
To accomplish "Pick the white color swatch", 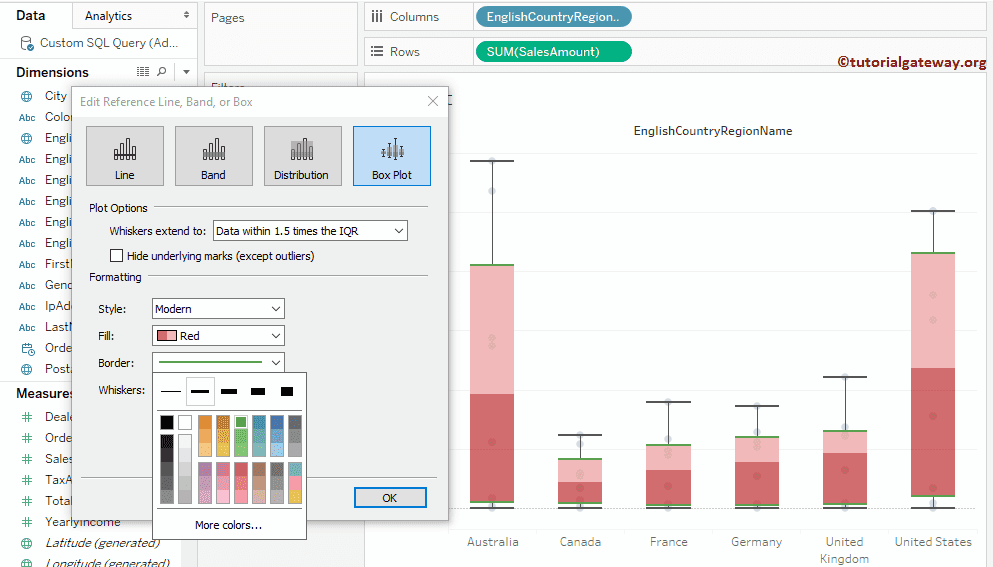I will [x=185, y=422].
